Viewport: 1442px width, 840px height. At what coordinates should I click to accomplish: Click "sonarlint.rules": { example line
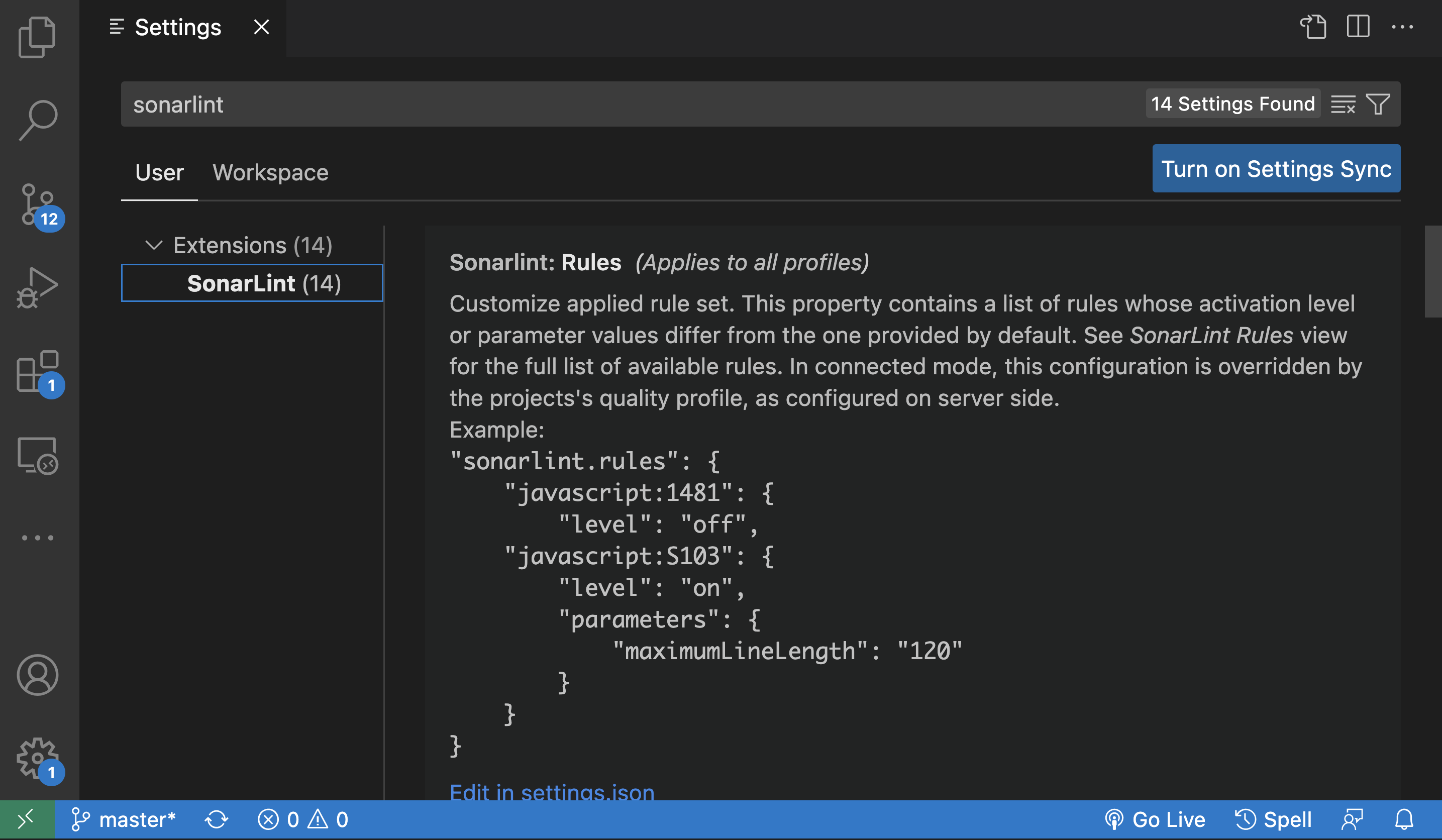point(585,461)
